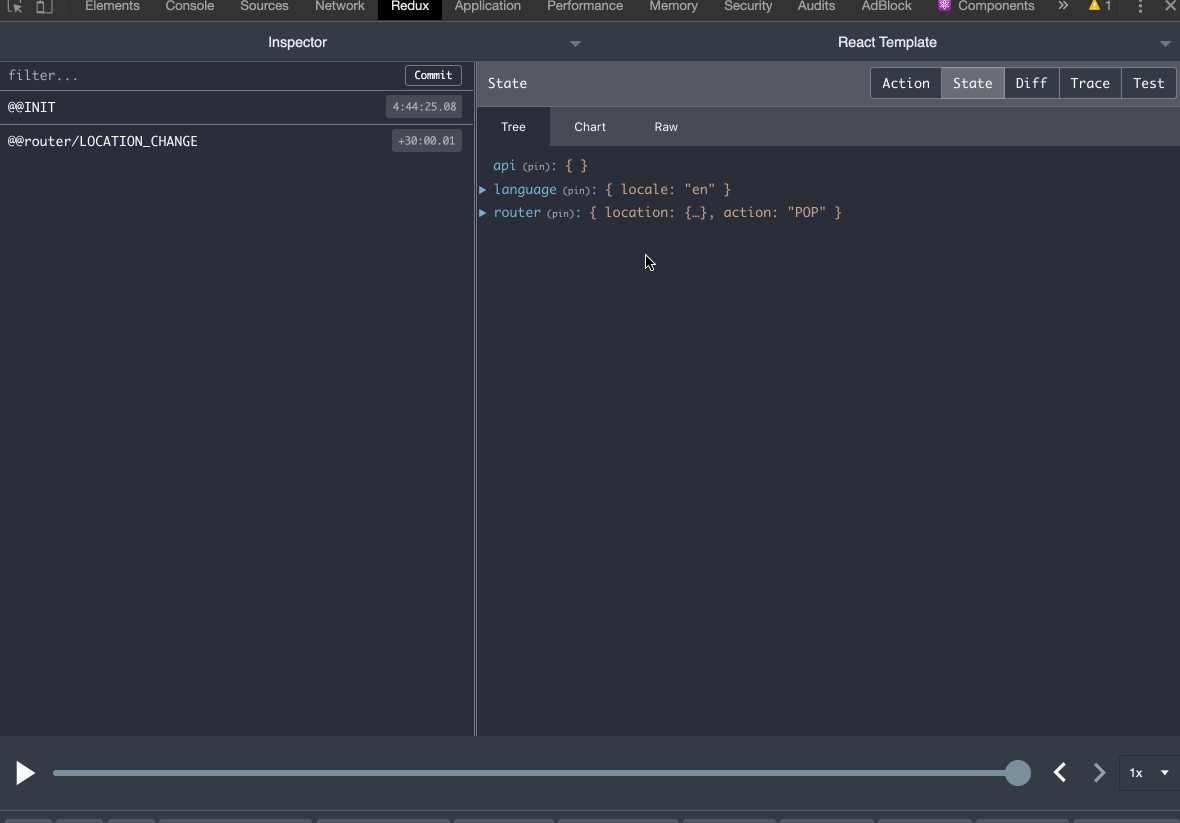Open DevTools three-dot options menu
This screenshot has height=823, width=1180.
tap(1140, 7)
